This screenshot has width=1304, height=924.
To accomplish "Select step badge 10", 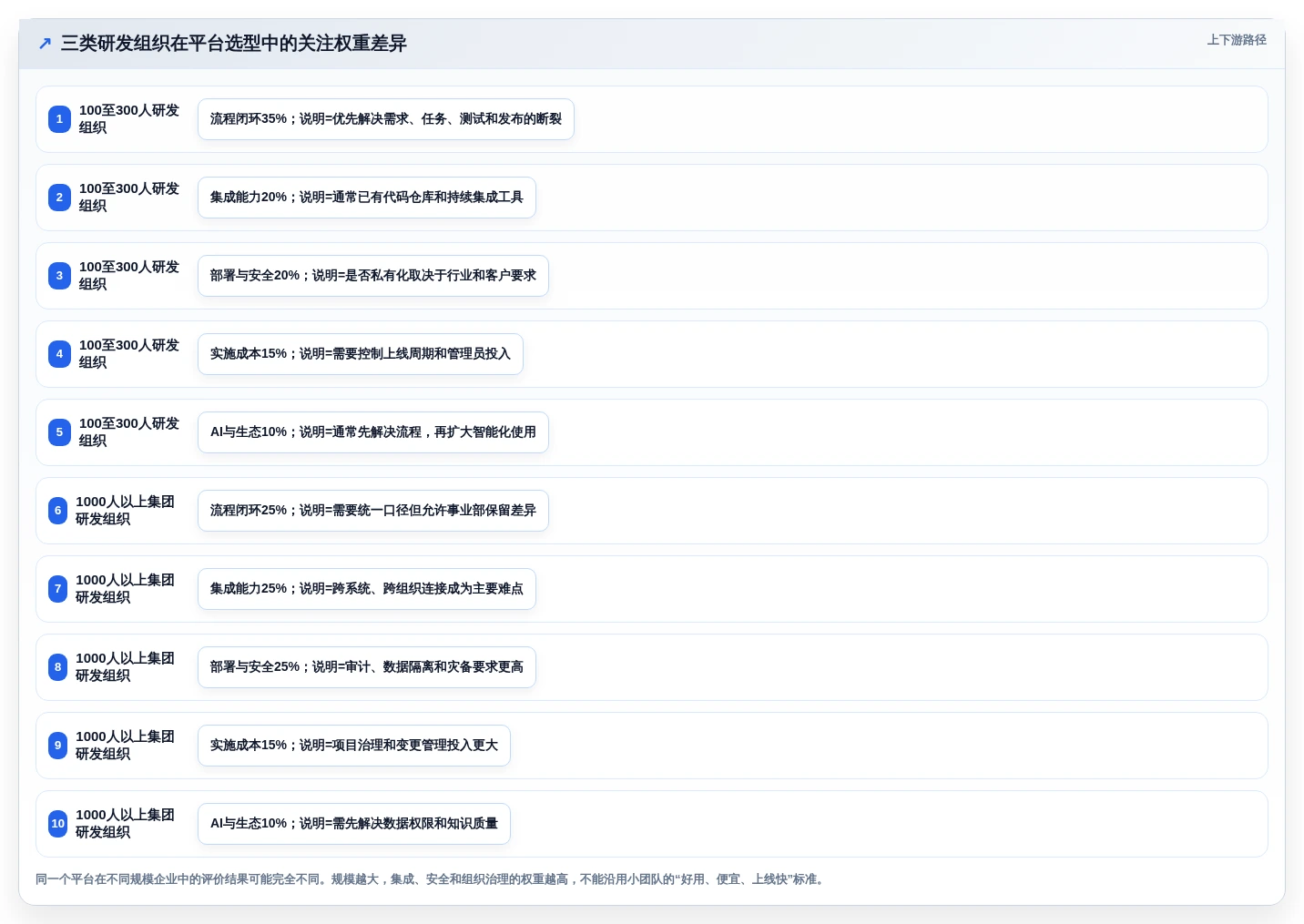I will point(57,824).
